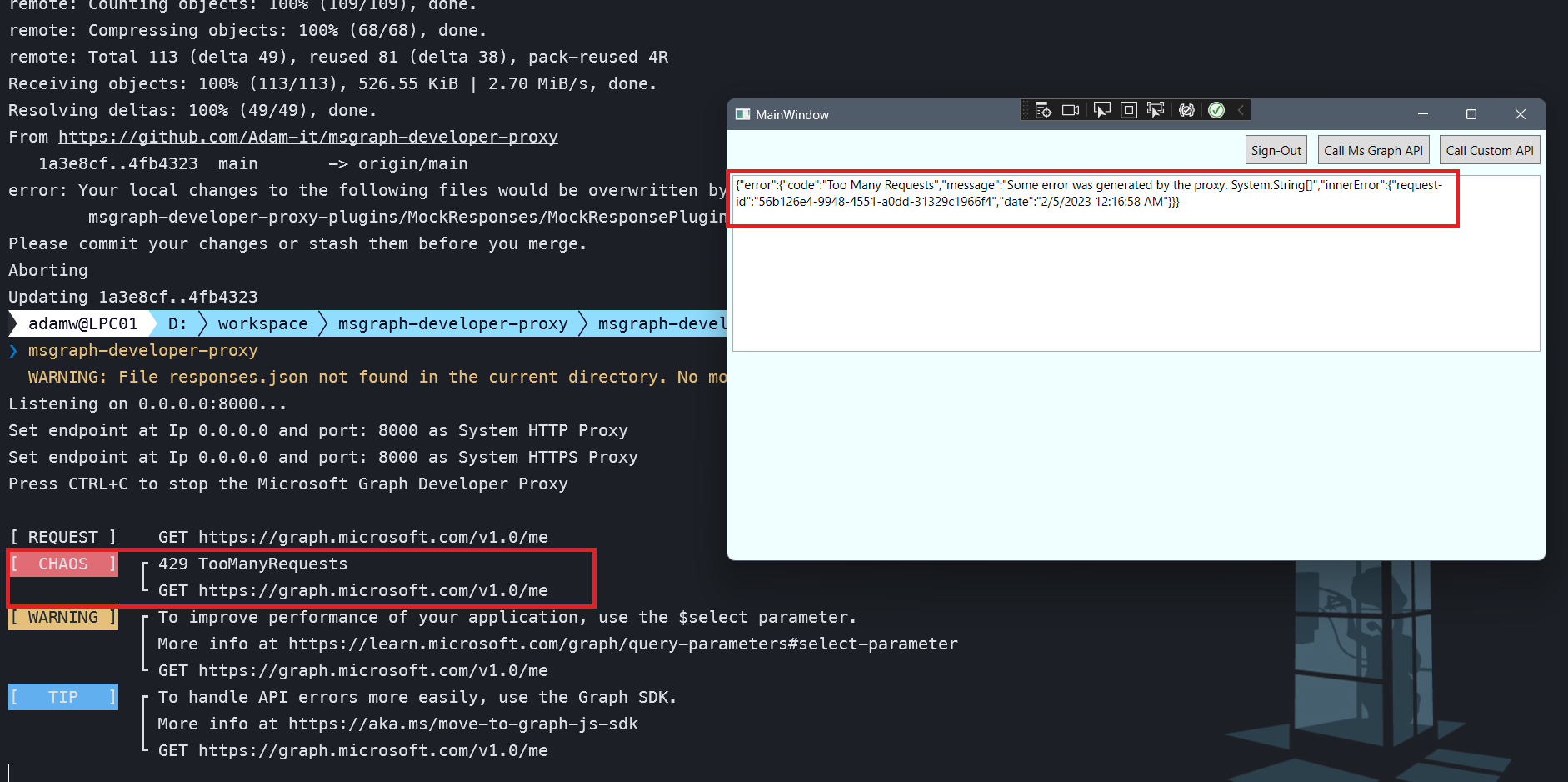This screenshot has width=1568, height=782.
Task: Click the screen capture icon in debug toolbar
Action: (1071, 109)
